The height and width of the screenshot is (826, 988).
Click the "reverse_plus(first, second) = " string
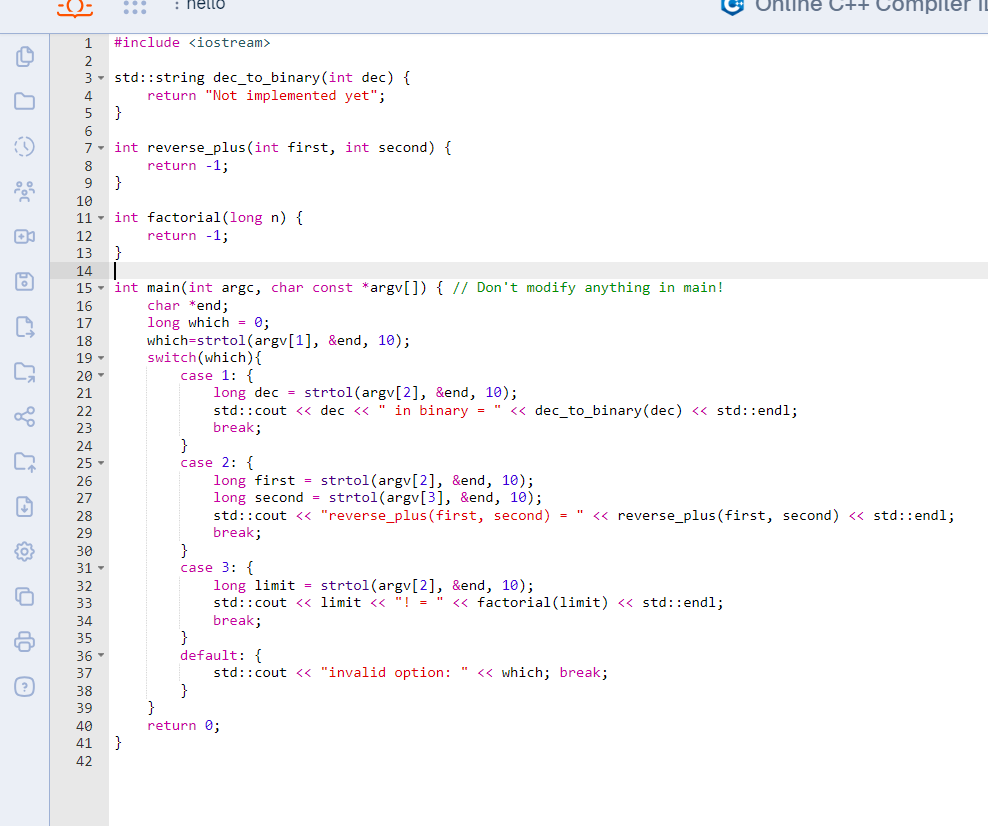452,516
